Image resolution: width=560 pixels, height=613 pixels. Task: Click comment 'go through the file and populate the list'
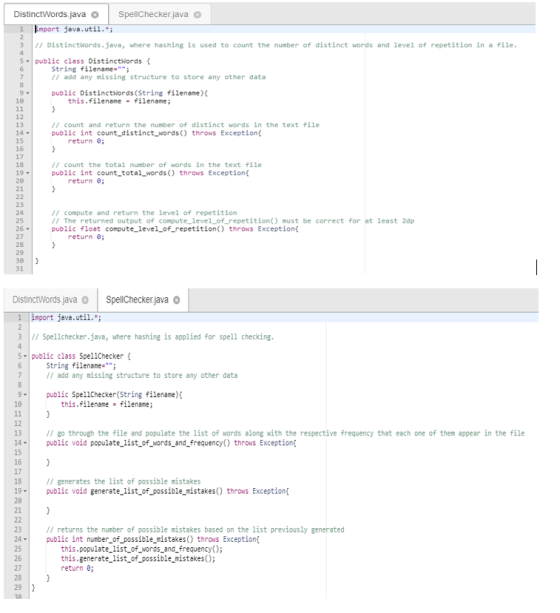coord(285,433)
